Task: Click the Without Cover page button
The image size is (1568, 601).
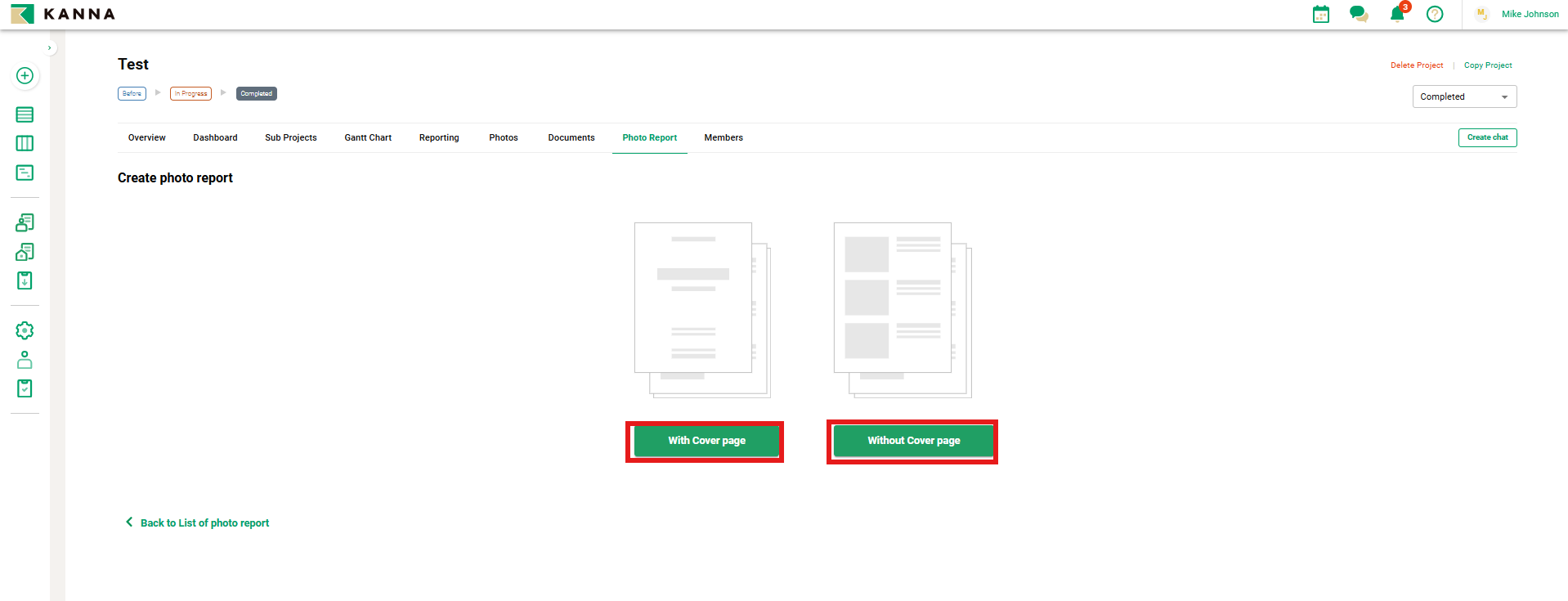Action: click(x=913, y=441)
